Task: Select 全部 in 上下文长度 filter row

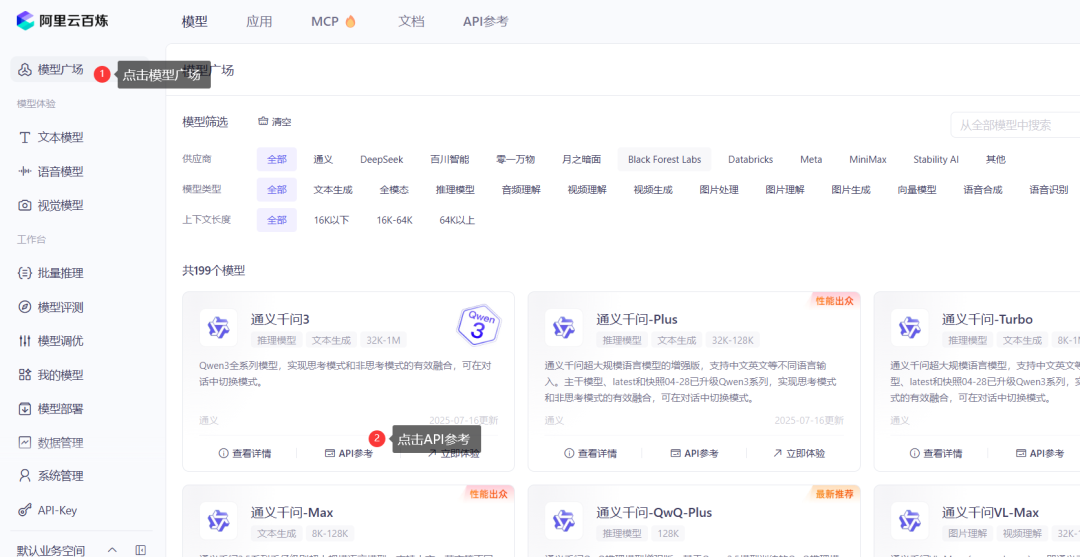Action: pos(277,220)
